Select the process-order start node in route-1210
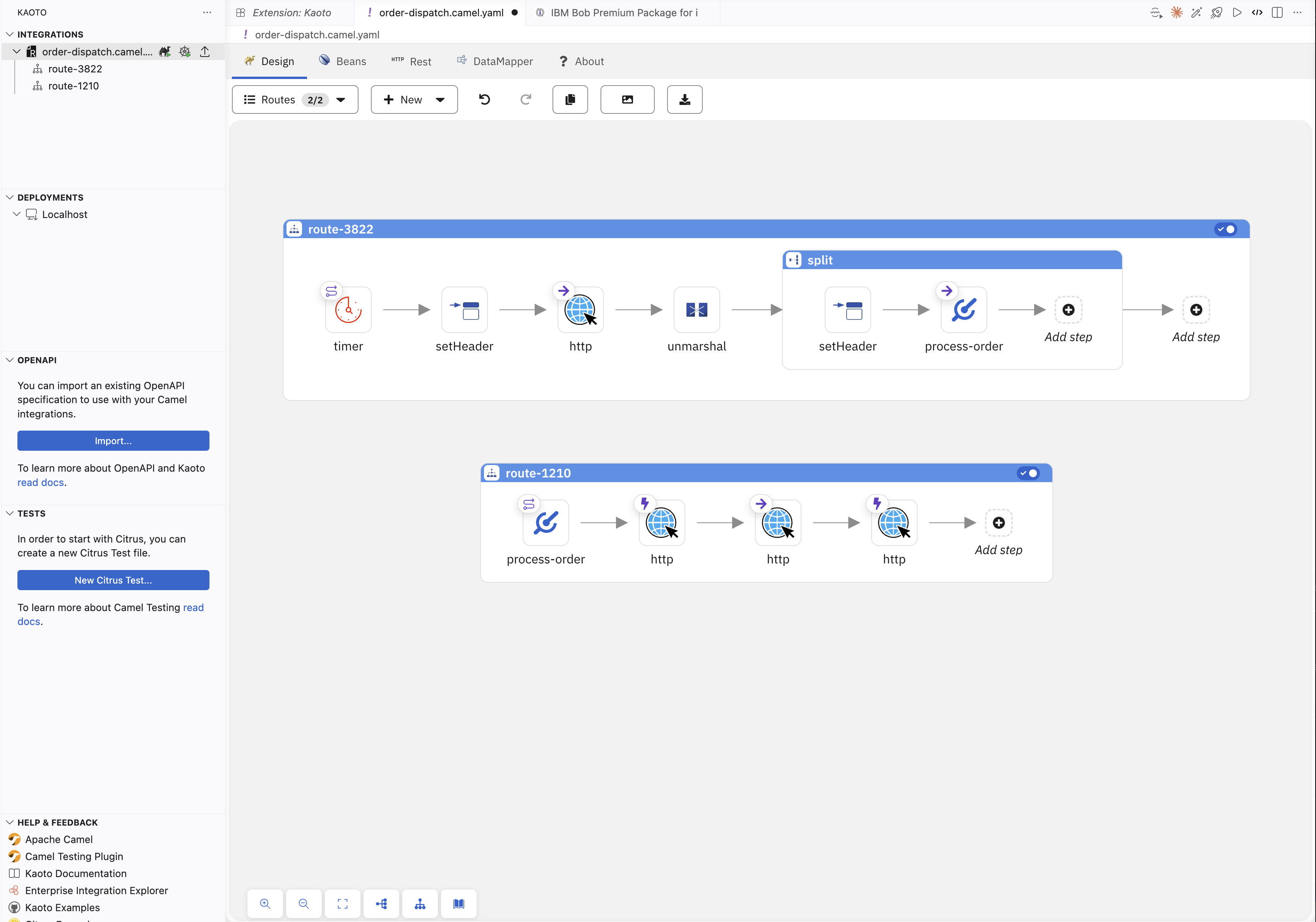 [x=546, y=522]
